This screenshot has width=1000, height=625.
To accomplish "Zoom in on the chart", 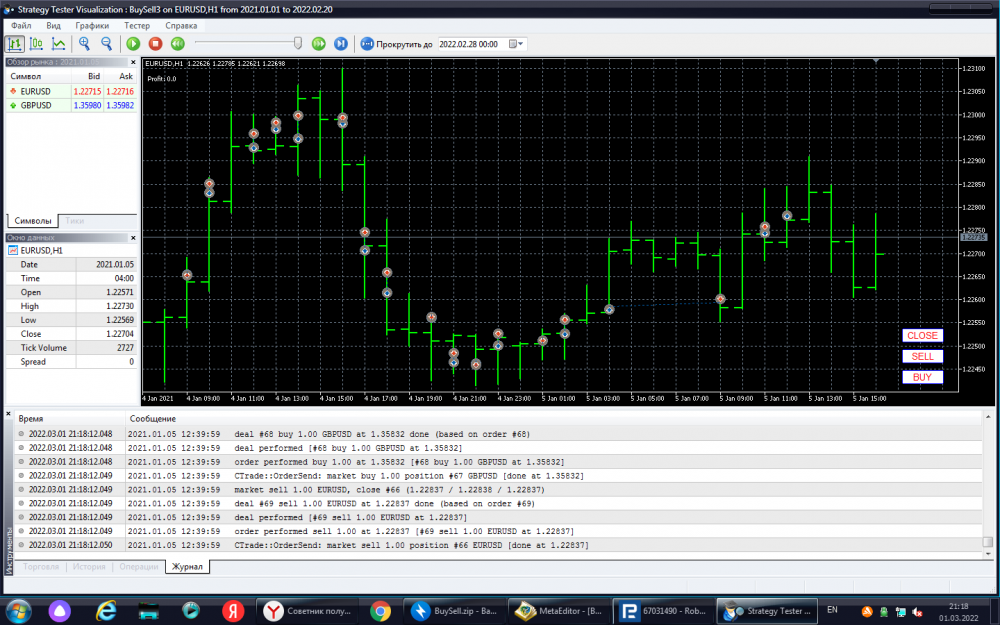I will click(x=84, y=44).
